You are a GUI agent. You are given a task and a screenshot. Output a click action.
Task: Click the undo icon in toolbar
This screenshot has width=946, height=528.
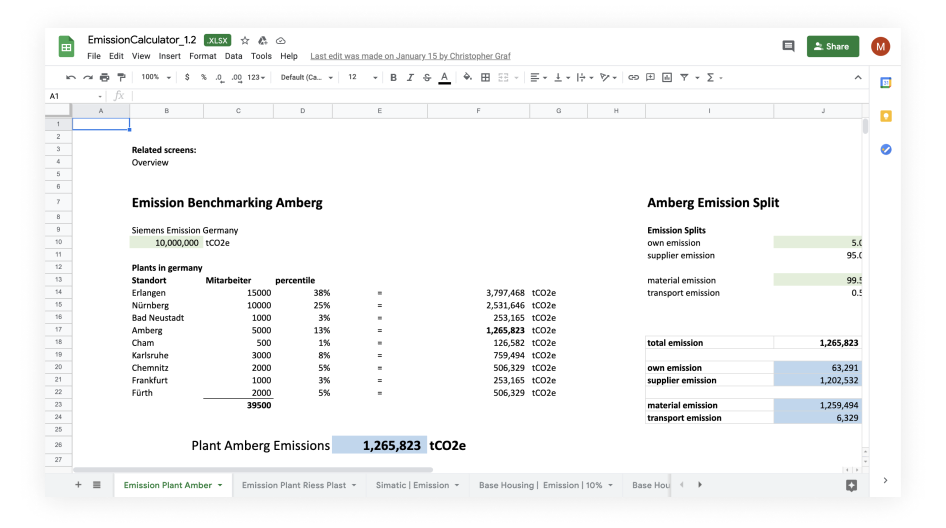[x=71, y=77]
